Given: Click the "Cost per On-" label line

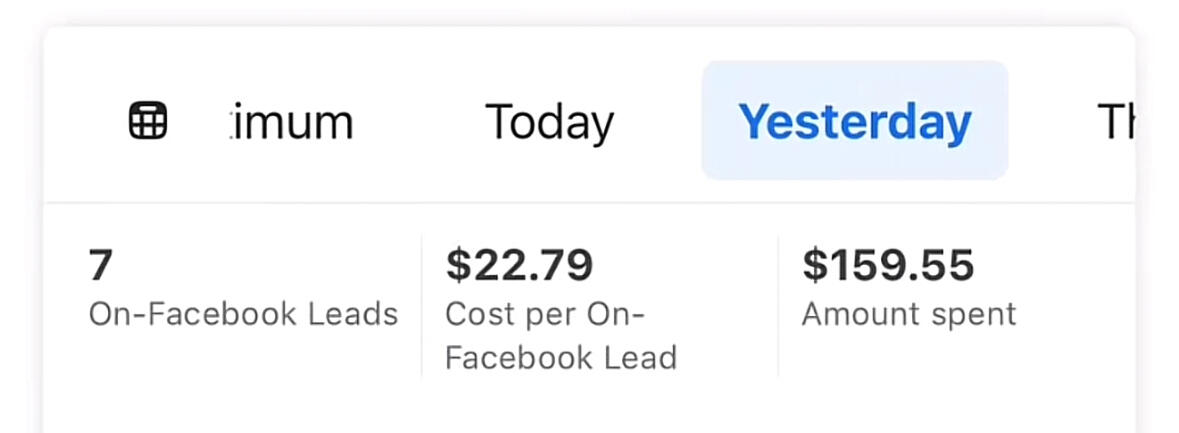Looking at the screenshot, I should (x=545, y=314).
